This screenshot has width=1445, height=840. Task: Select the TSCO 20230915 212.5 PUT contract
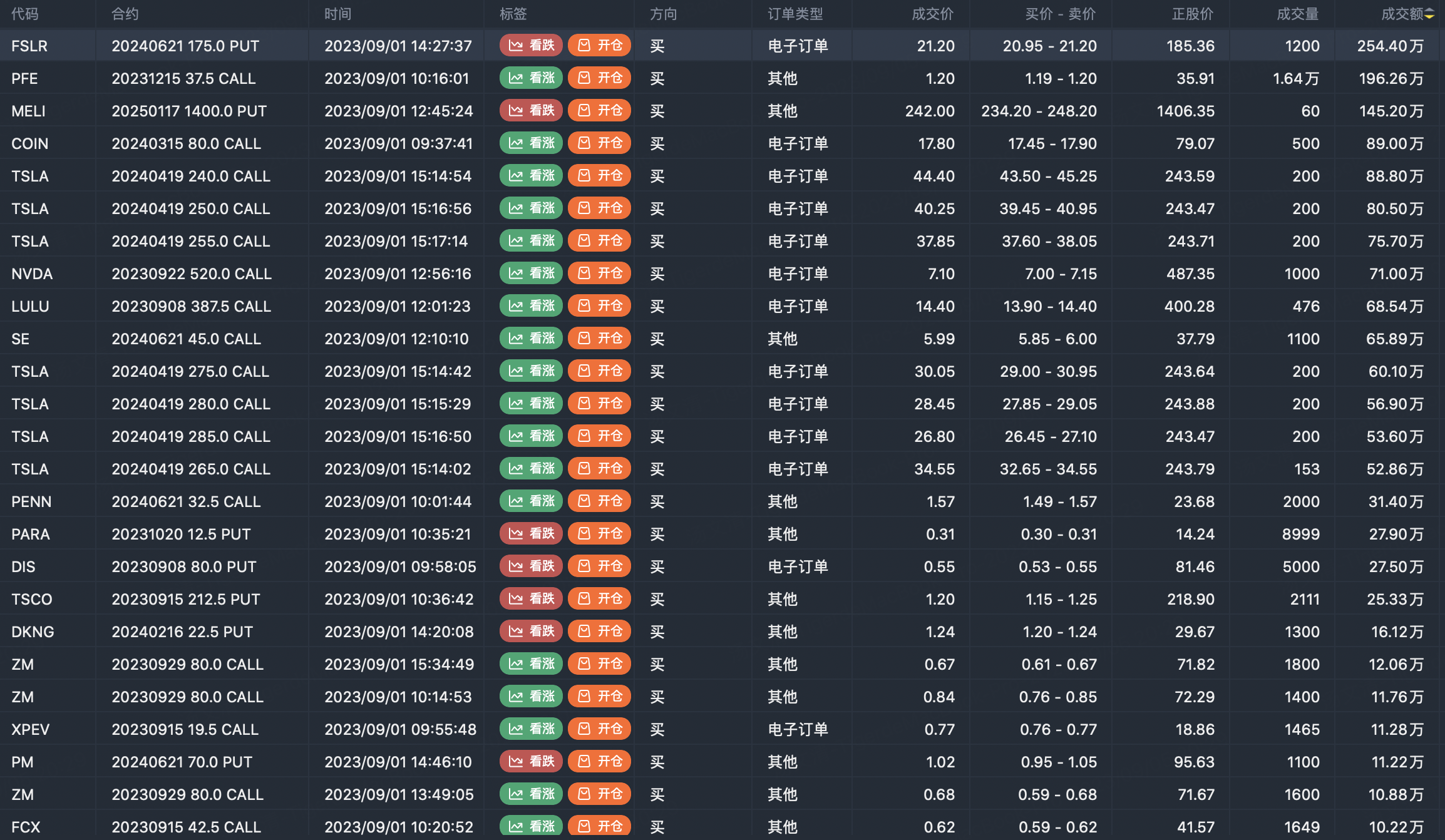[x=186, y=599]
